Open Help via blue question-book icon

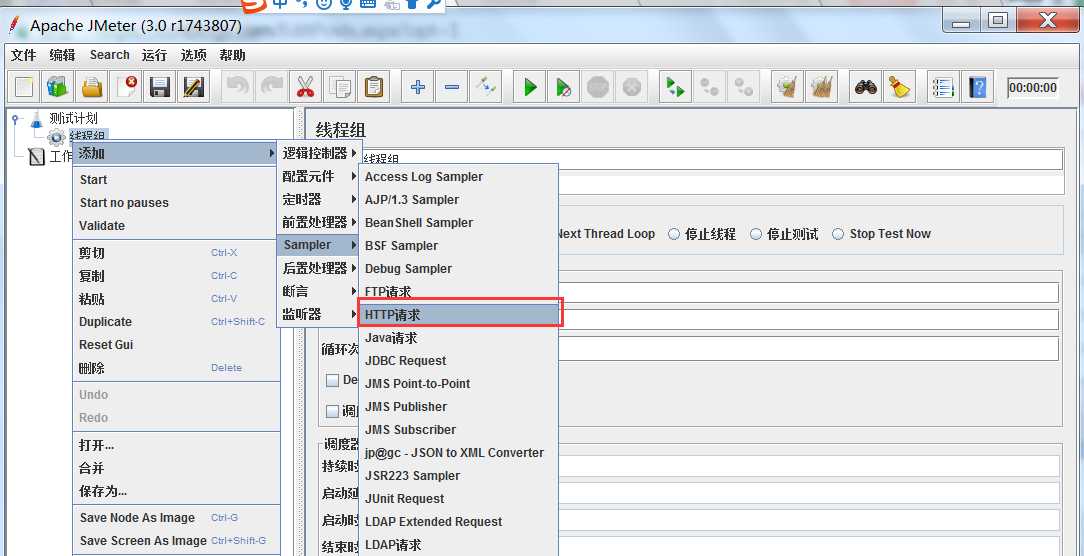pos(977,87)
